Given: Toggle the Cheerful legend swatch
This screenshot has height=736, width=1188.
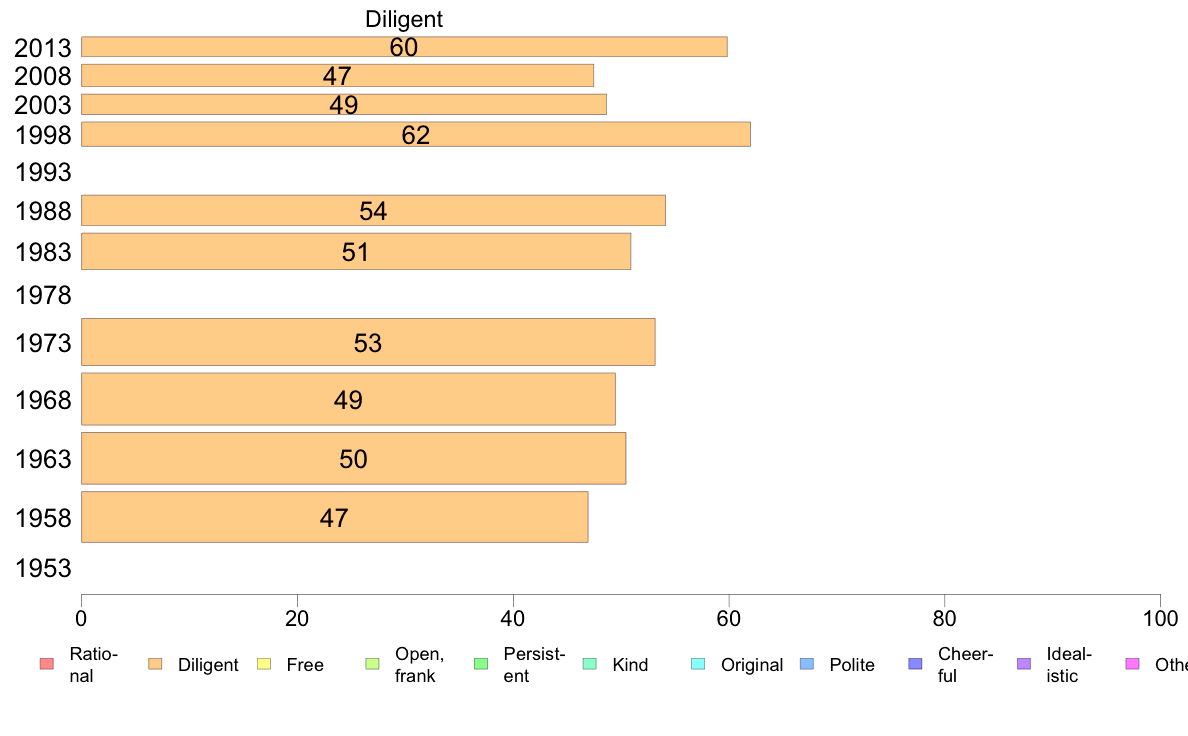Looking at the screenshot, I should point(915,664).
